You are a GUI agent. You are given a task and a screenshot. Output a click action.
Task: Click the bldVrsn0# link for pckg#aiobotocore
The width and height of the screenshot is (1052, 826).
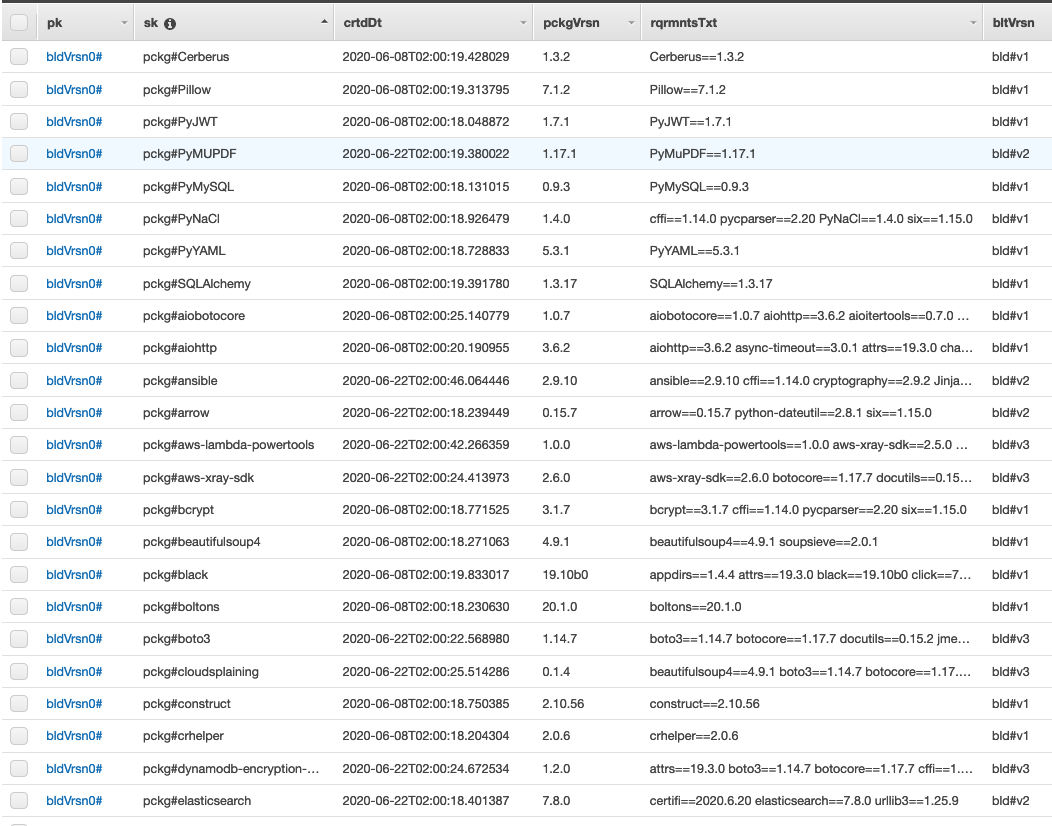coord(74,315)
